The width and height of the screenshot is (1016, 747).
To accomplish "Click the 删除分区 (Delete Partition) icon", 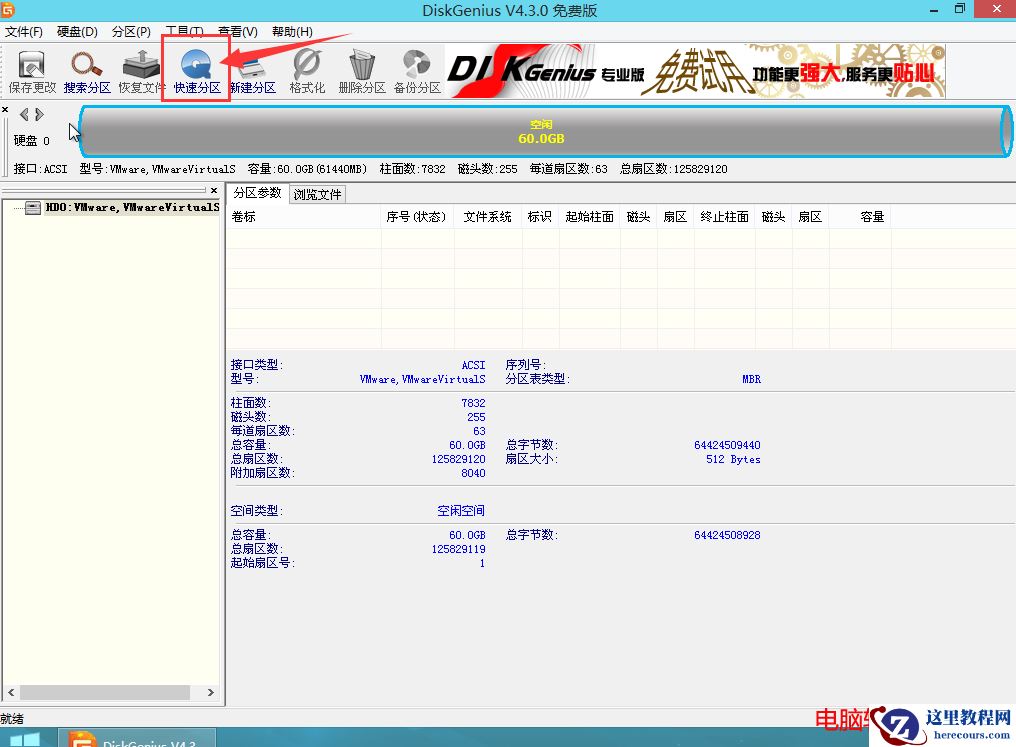I will tap(362, 68).
